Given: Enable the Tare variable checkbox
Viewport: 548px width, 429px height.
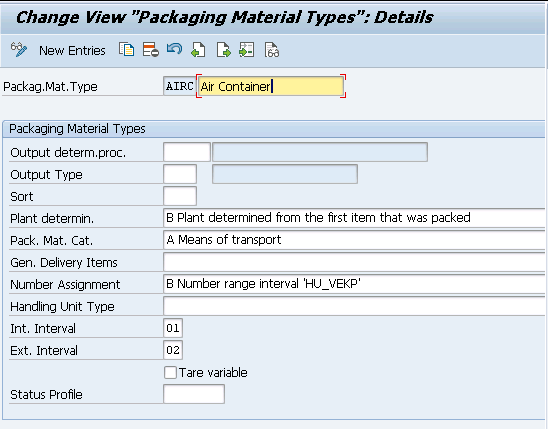Looking at the screenshot, I should pos(170,372).
